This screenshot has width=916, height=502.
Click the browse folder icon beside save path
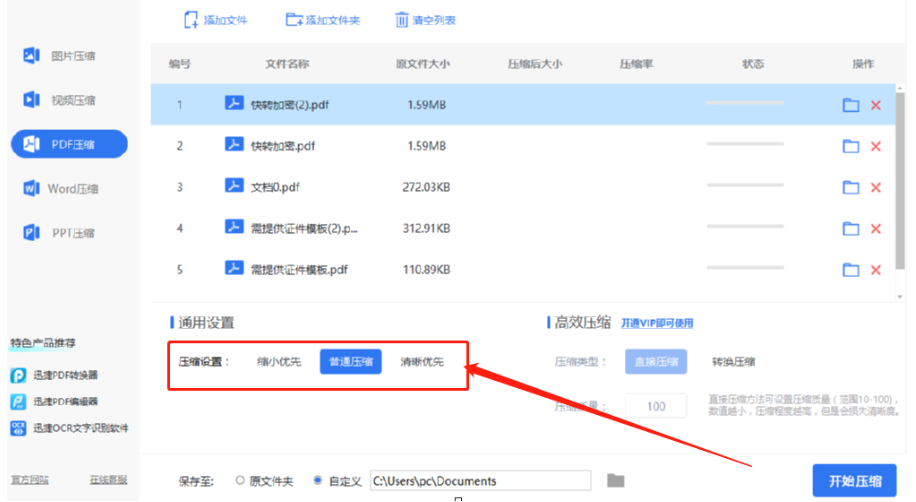click(616, 480)
